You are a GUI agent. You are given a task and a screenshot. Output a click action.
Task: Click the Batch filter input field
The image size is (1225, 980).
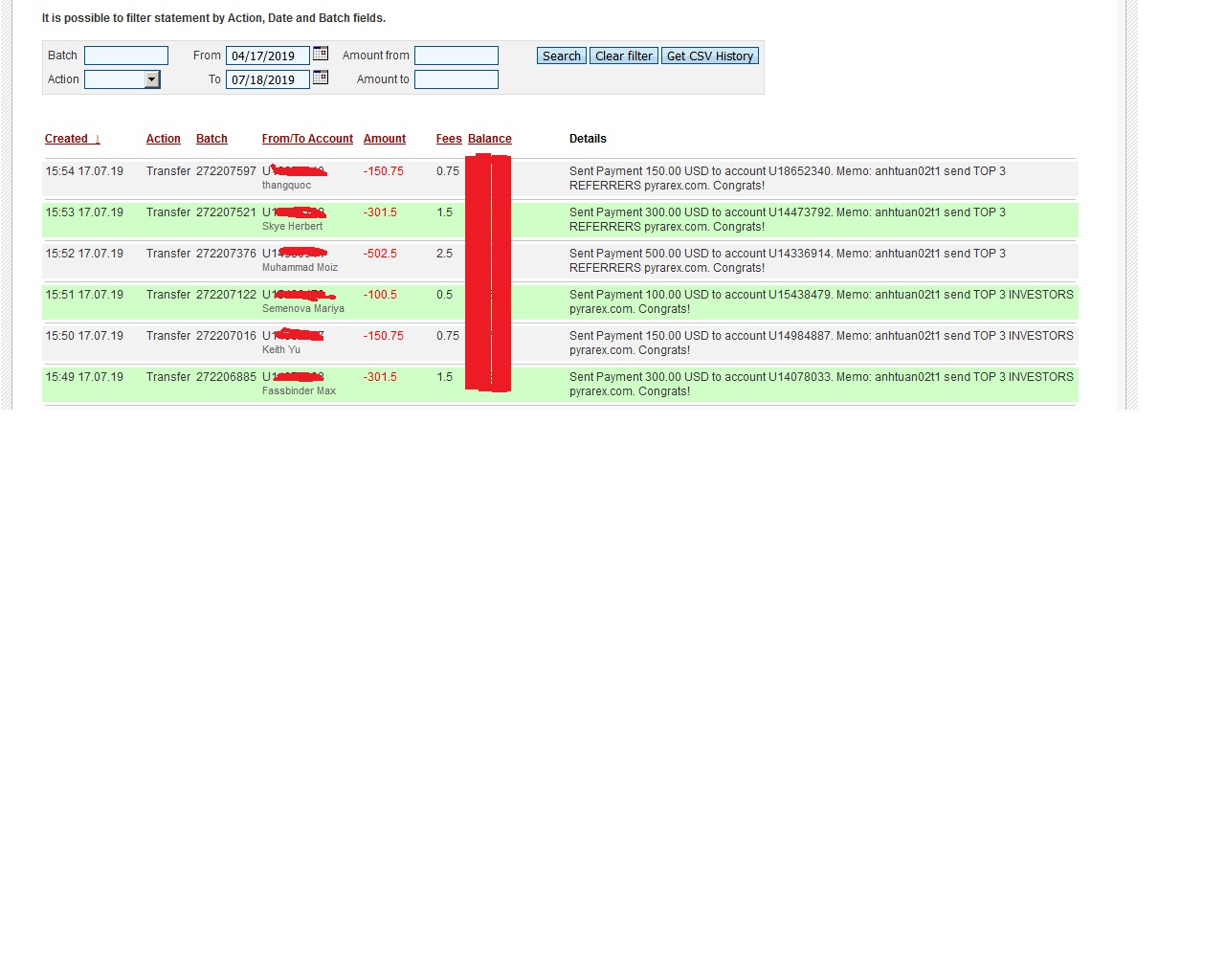[126, 56]
